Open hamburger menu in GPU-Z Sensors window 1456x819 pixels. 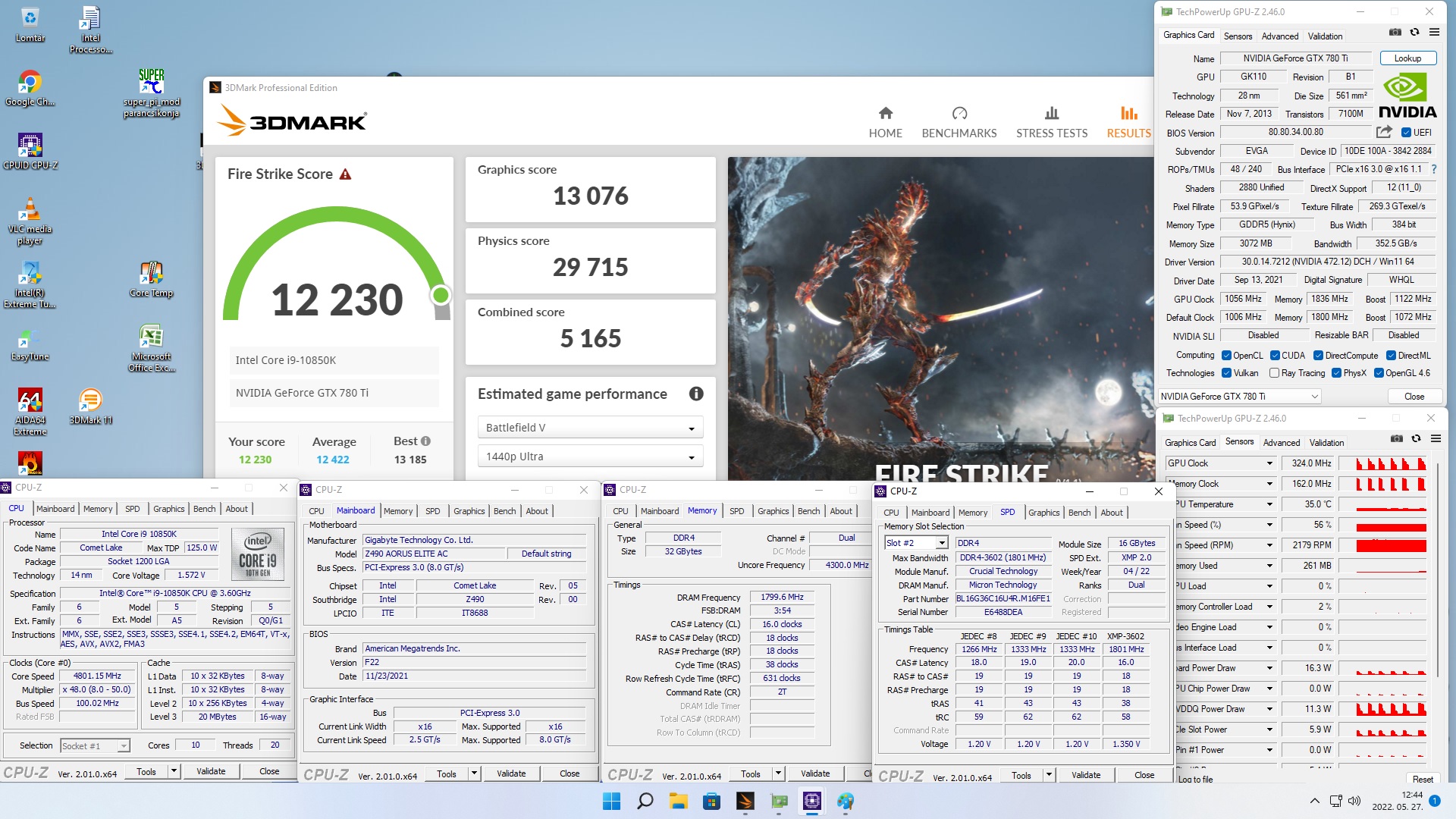click(1436, 439)
